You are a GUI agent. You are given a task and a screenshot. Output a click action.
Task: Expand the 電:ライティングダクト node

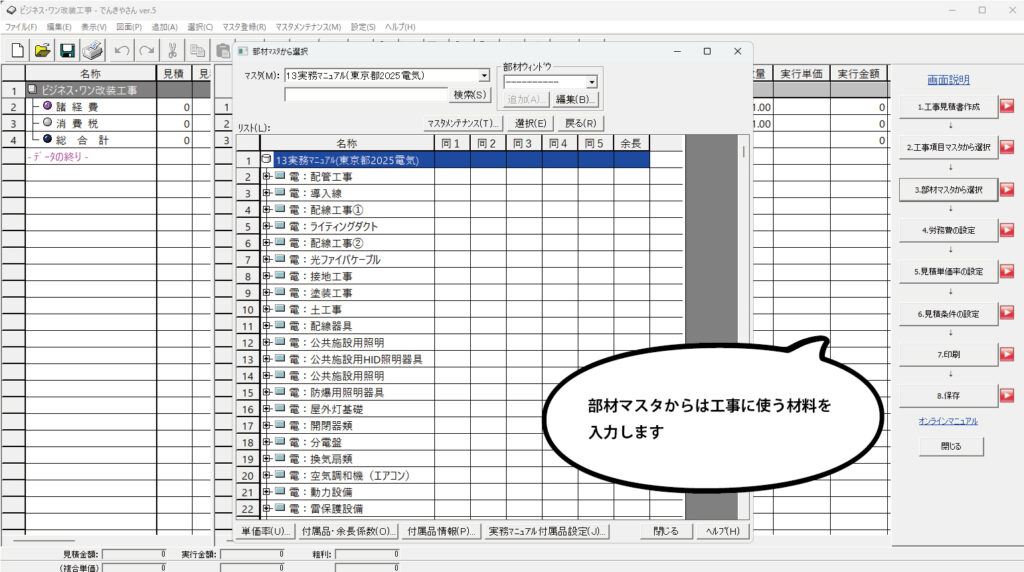pos(266,226)
